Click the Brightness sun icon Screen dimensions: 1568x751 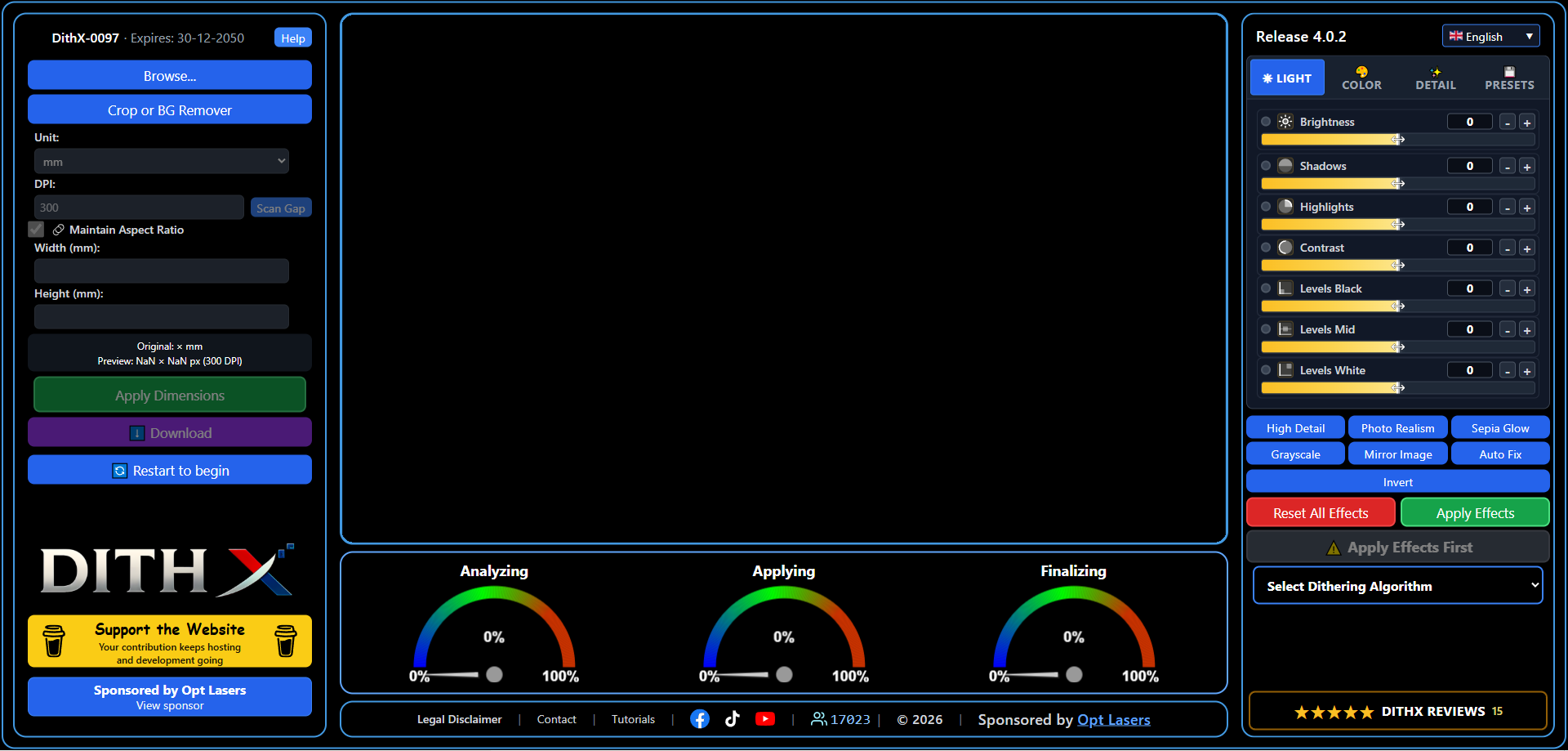point(1285,121)
